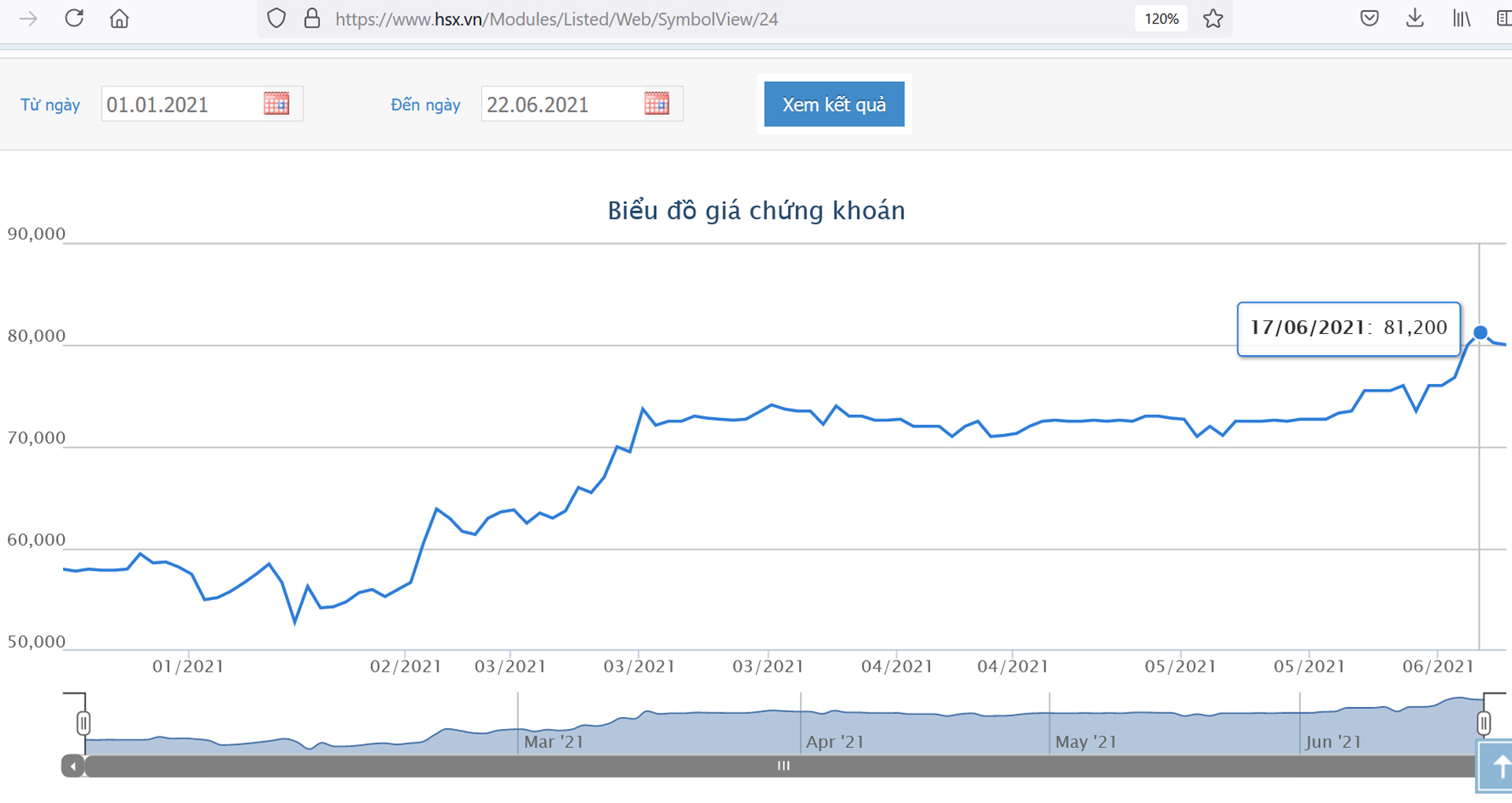Image resolution: width=1512 pixels, height=803 pixels.
Task: Open the downloads arrow icon
Action: [1415, 18]
